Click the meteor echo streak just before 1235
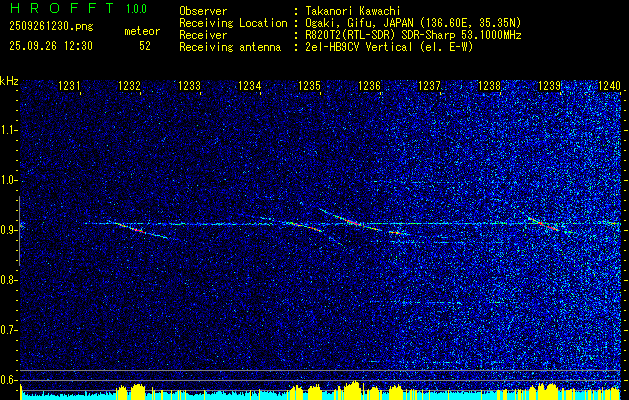 (304, 226)
